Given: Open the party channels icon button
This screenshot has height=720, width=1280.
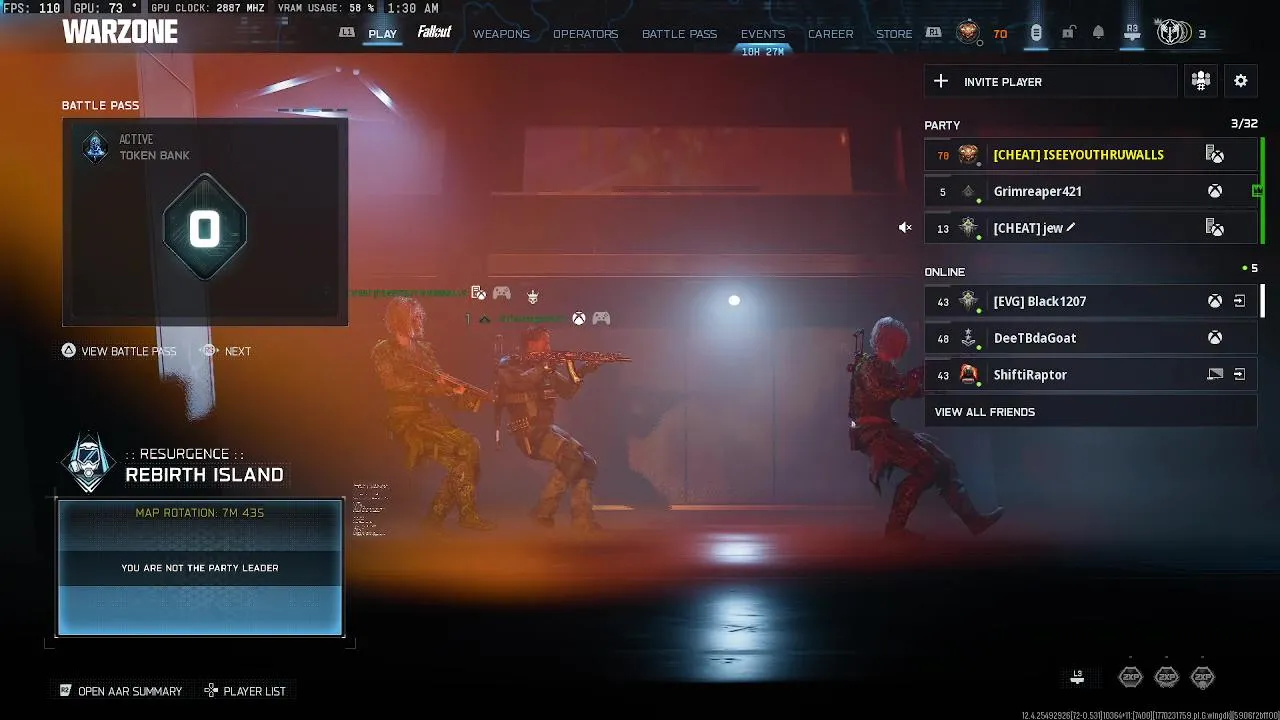Looking at the screenshot, I should pos(1201,82).
